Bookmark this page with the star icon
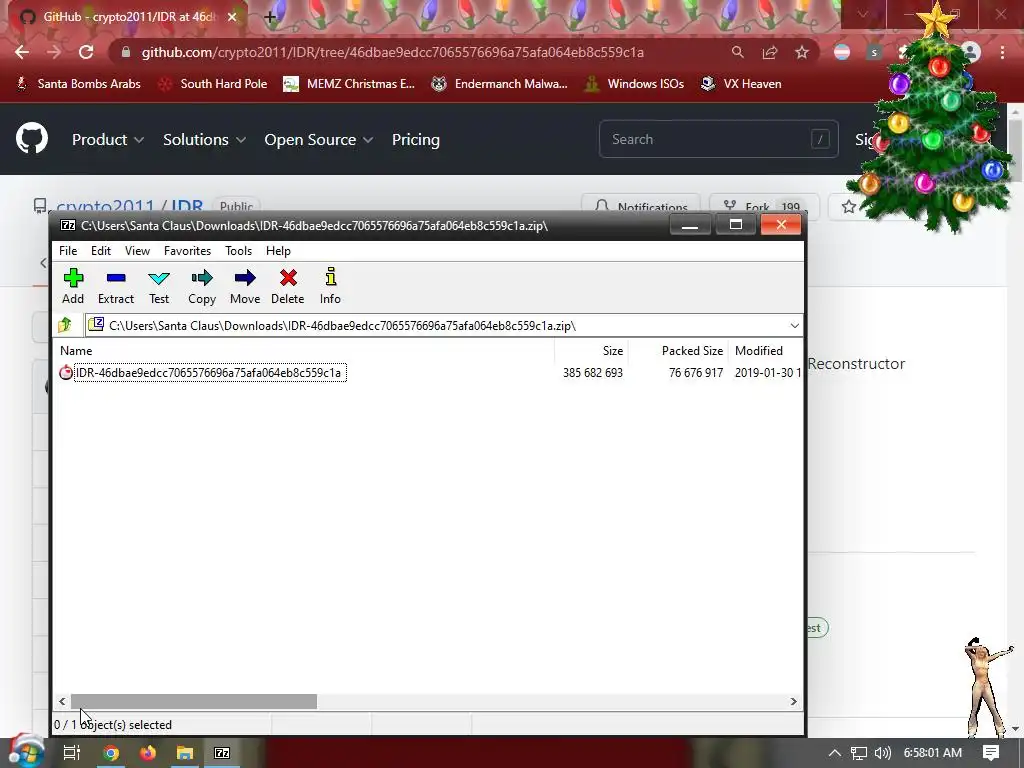Viewport: 1024px width, 768px height. (802, 52)
